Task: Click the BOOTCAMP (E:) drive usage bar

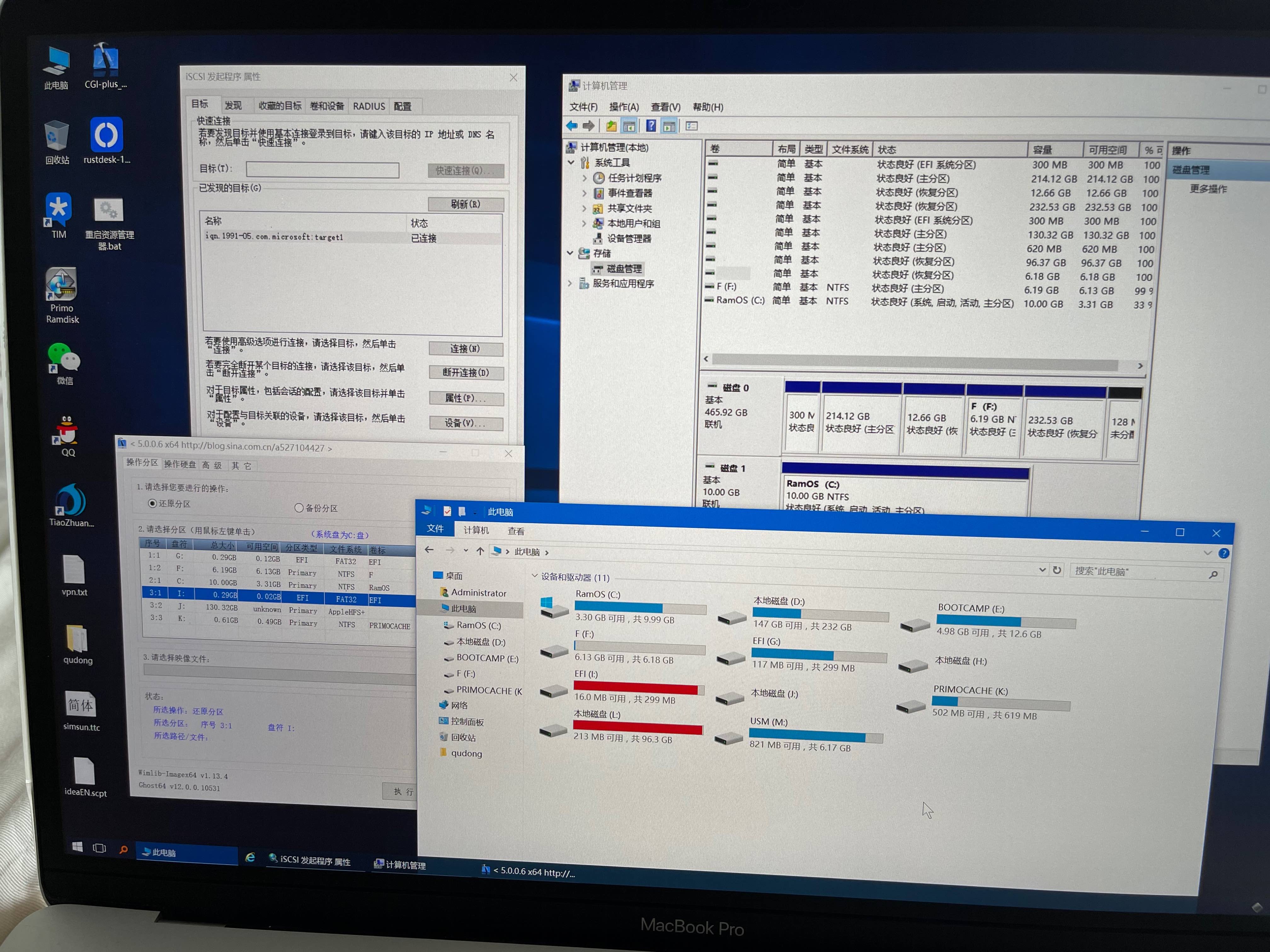Action: pyautogui.click(x=1006, y=621)
